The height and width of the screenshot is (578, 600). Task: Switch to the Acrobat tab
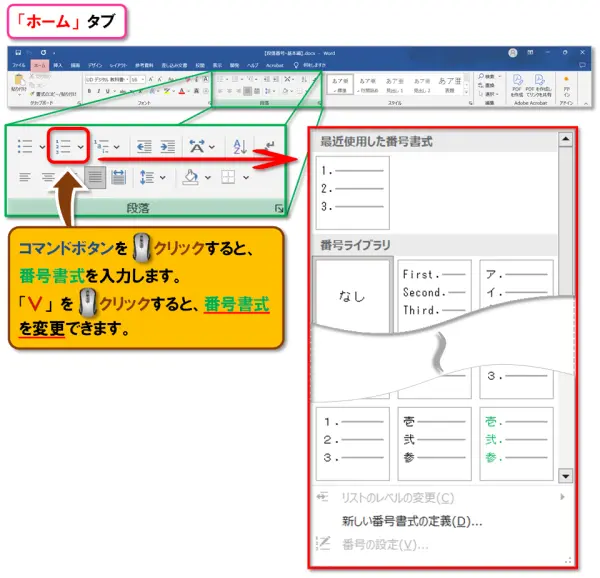click(x=275, y=65)
